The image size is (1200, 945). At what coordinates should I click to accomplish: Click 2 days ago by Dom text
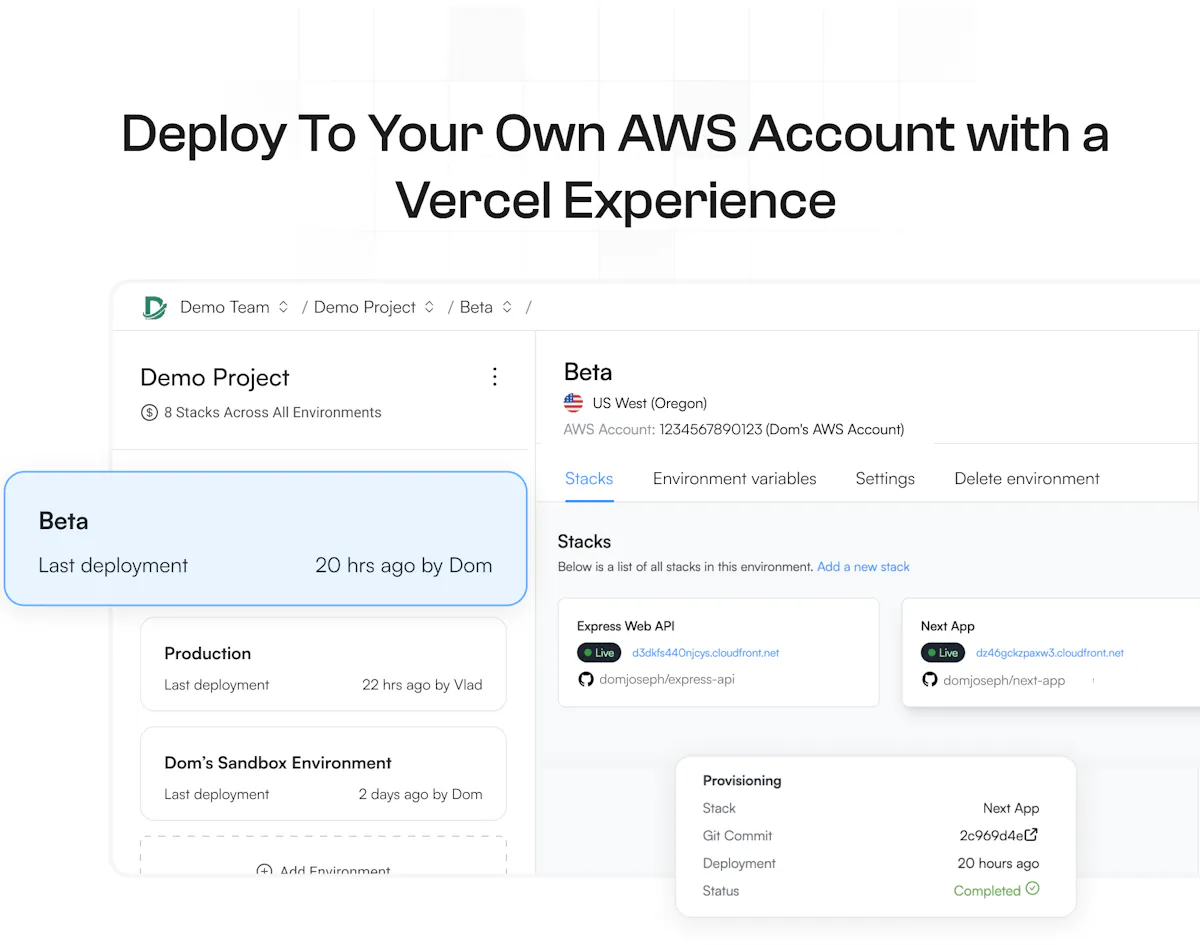point(420,794)
